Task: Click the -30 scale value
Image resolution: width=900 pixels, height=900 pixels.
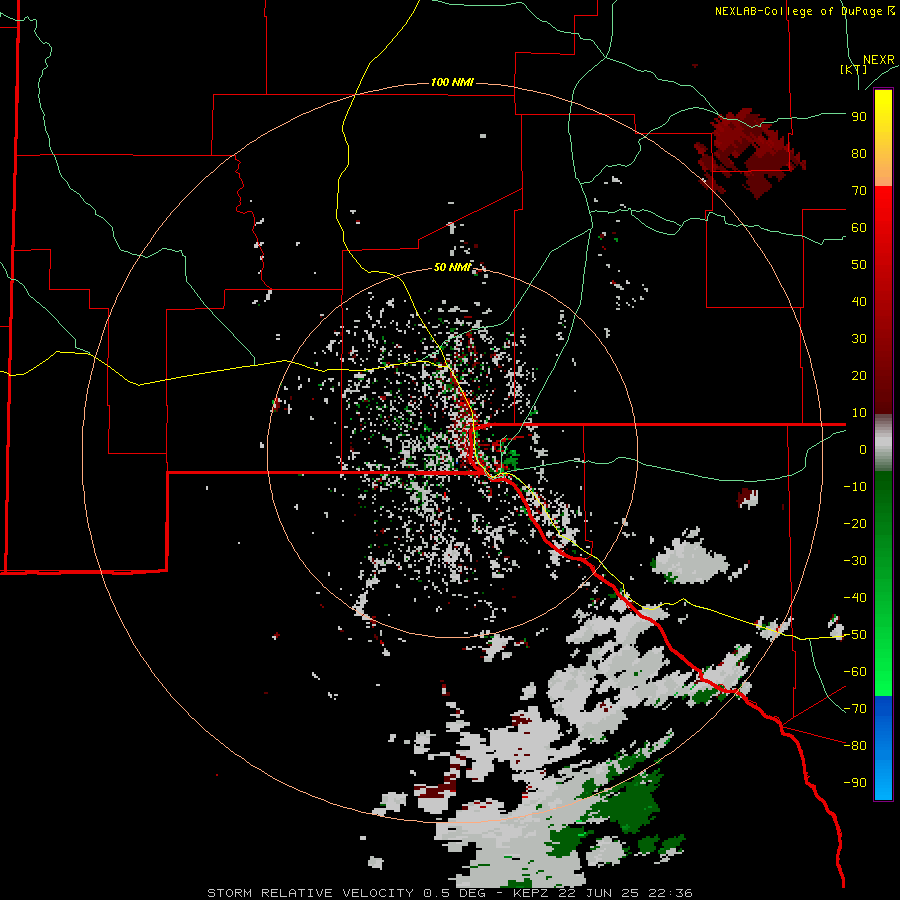Action: (x=855, y=561)
